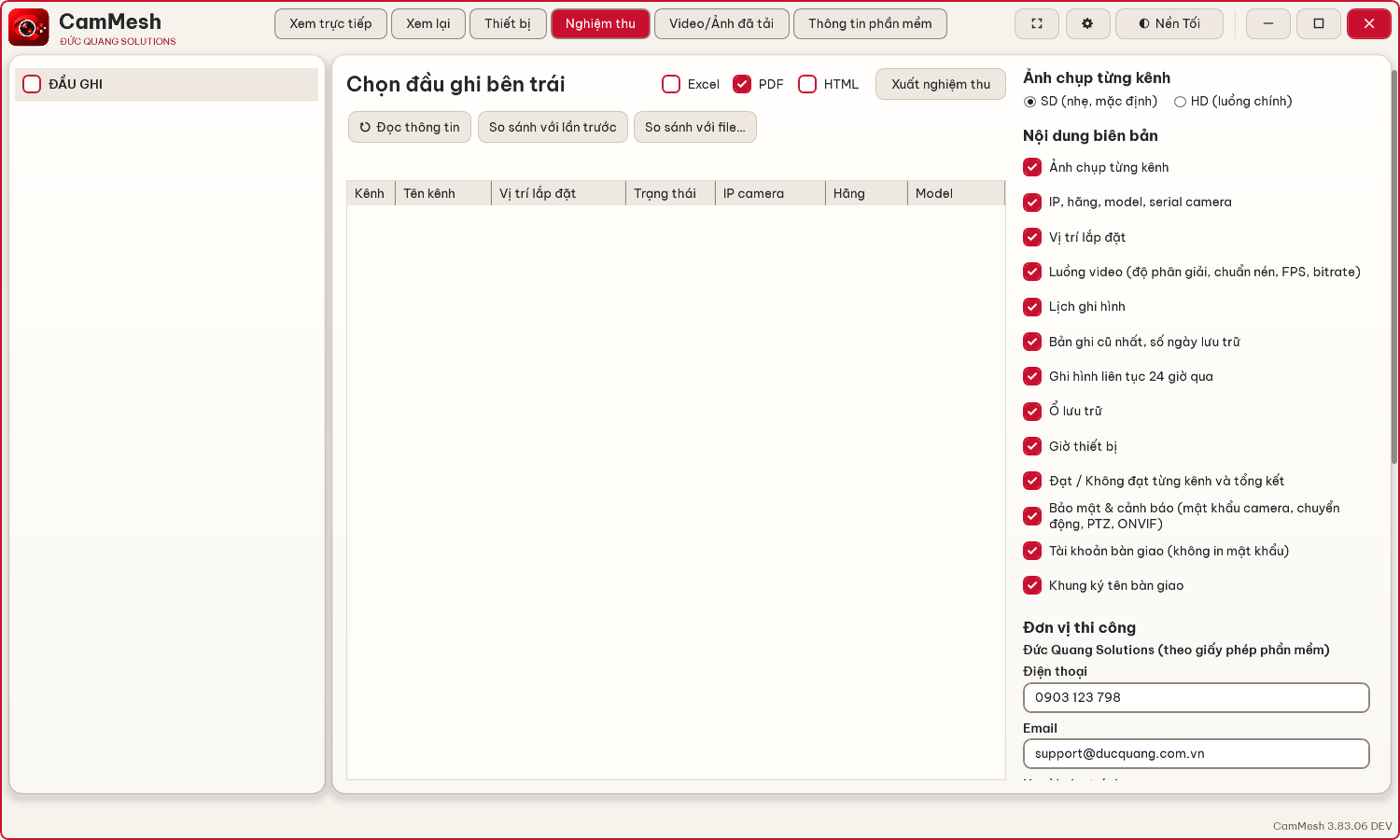This screenshot has width=1400, height=840.
Task: Click the Model column header
Action: coord(956,193)
